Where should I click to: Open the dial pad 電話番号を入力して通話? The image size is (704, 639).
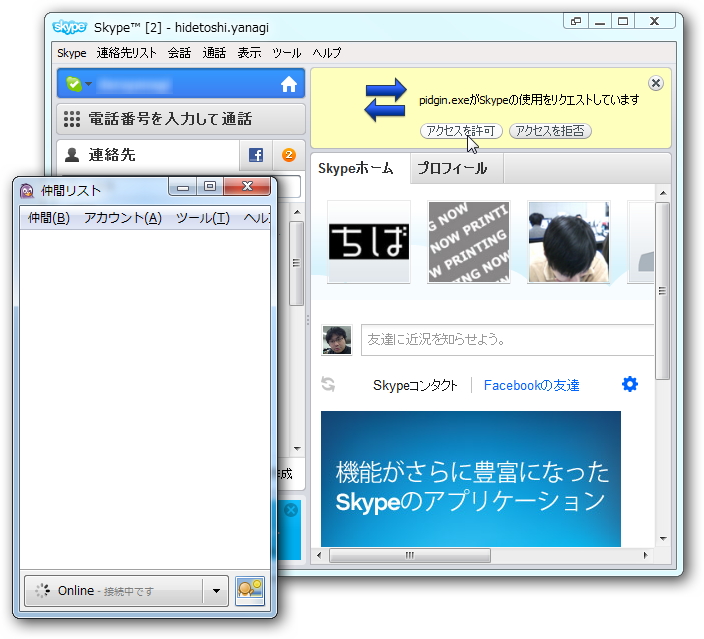181,119
